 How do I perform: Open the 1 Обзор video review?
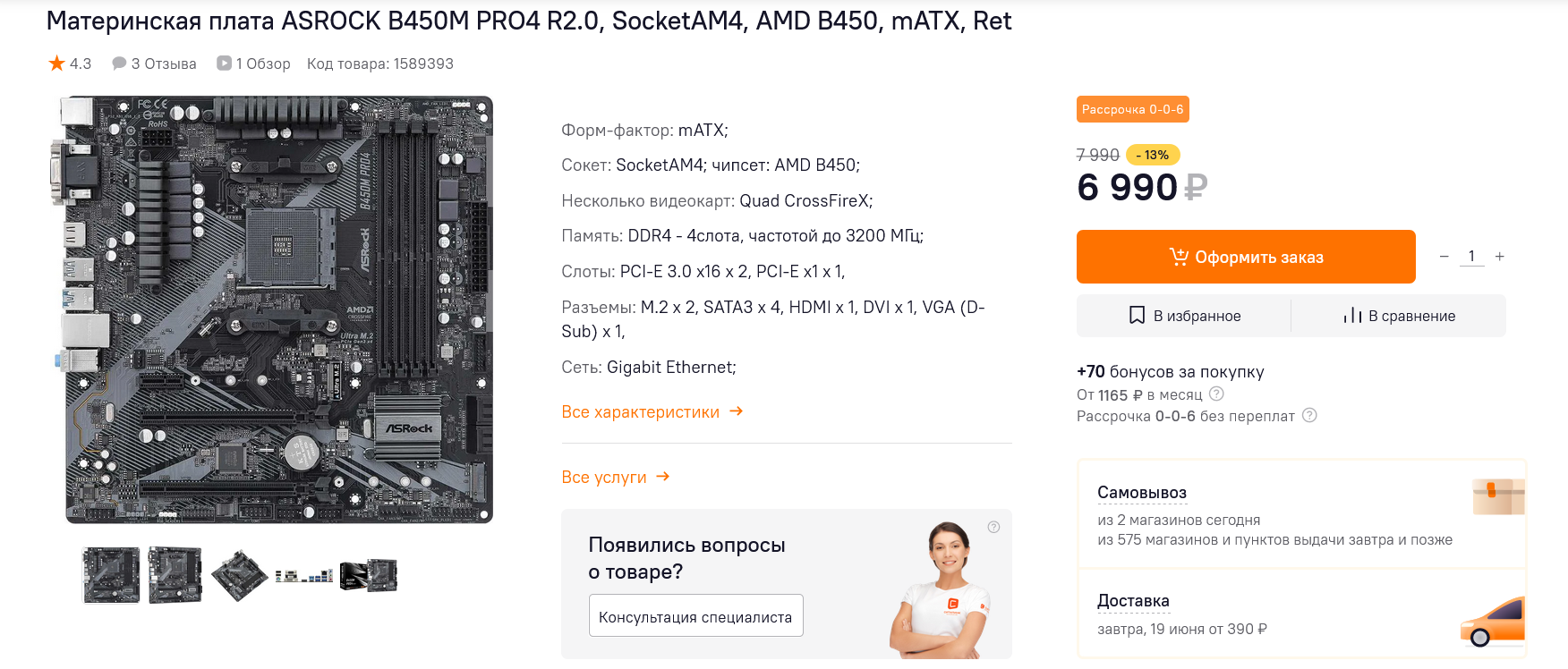click(x=254, y=64)
